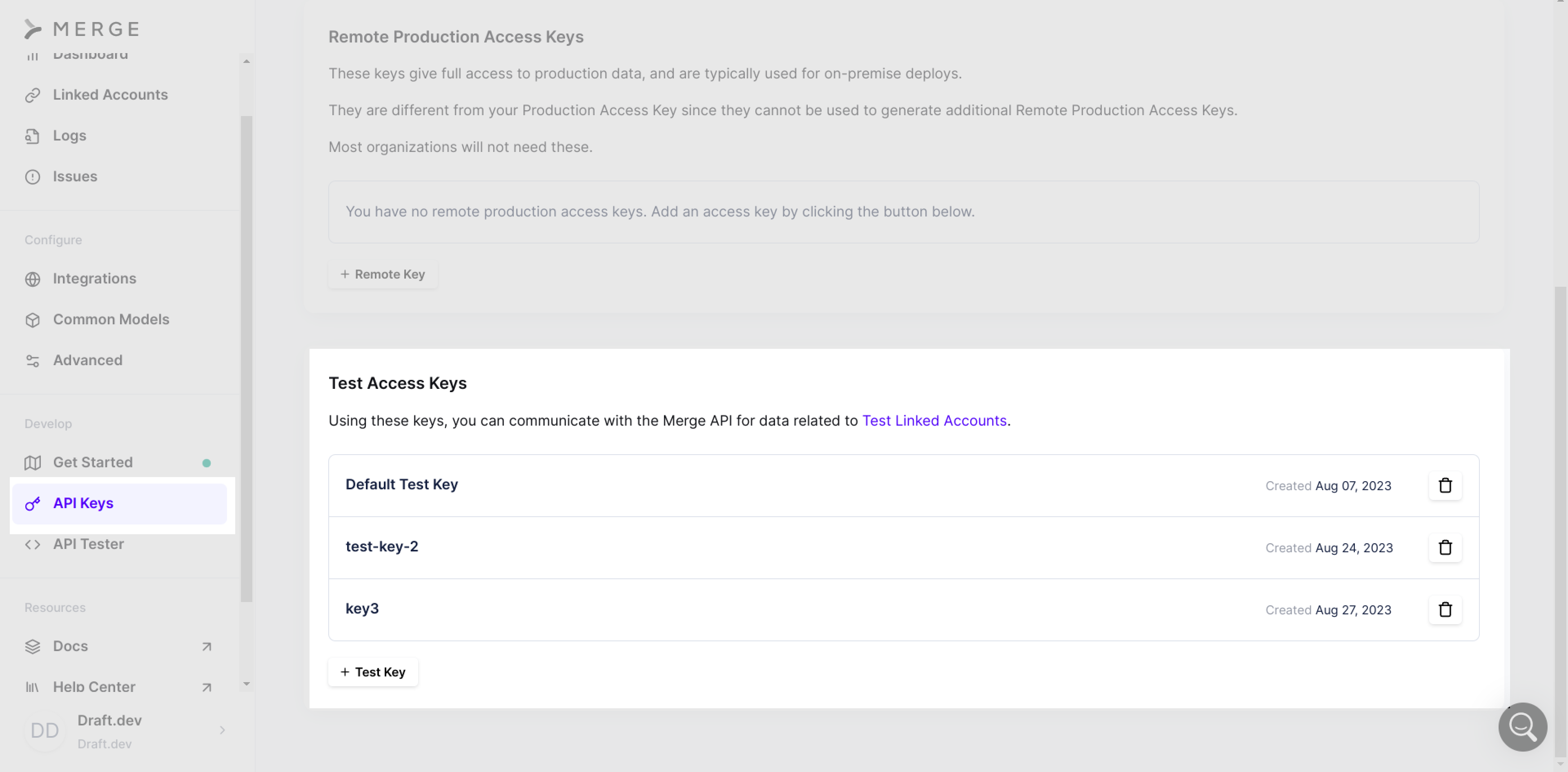Select the Integrations globe icon
The height and width of the screenshot is (772, 1568).
point(33,279)
